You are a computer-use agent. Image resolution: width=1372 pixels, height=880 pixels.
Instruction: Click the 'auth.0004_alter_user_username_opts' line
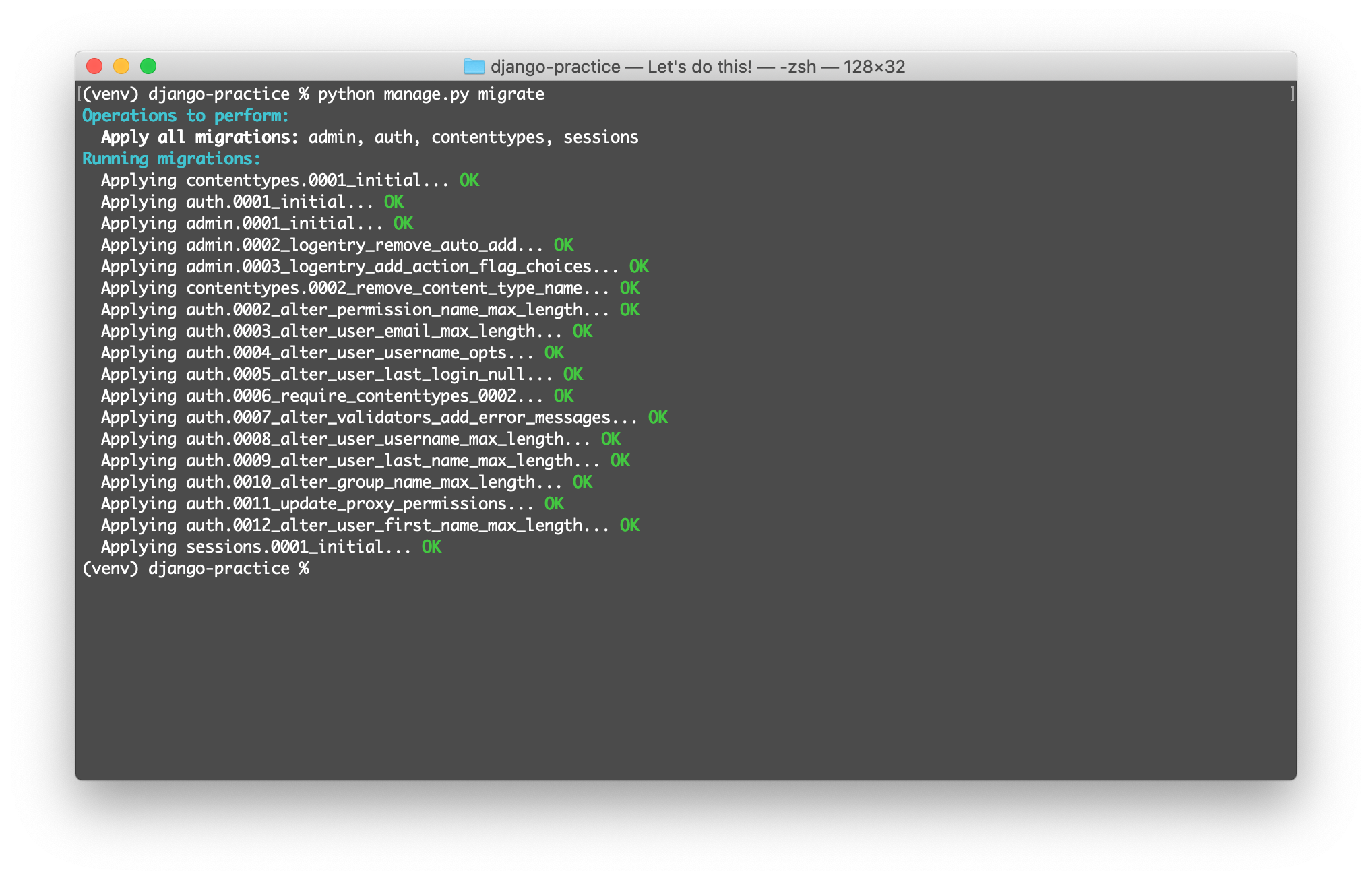[x=332, y=353]
